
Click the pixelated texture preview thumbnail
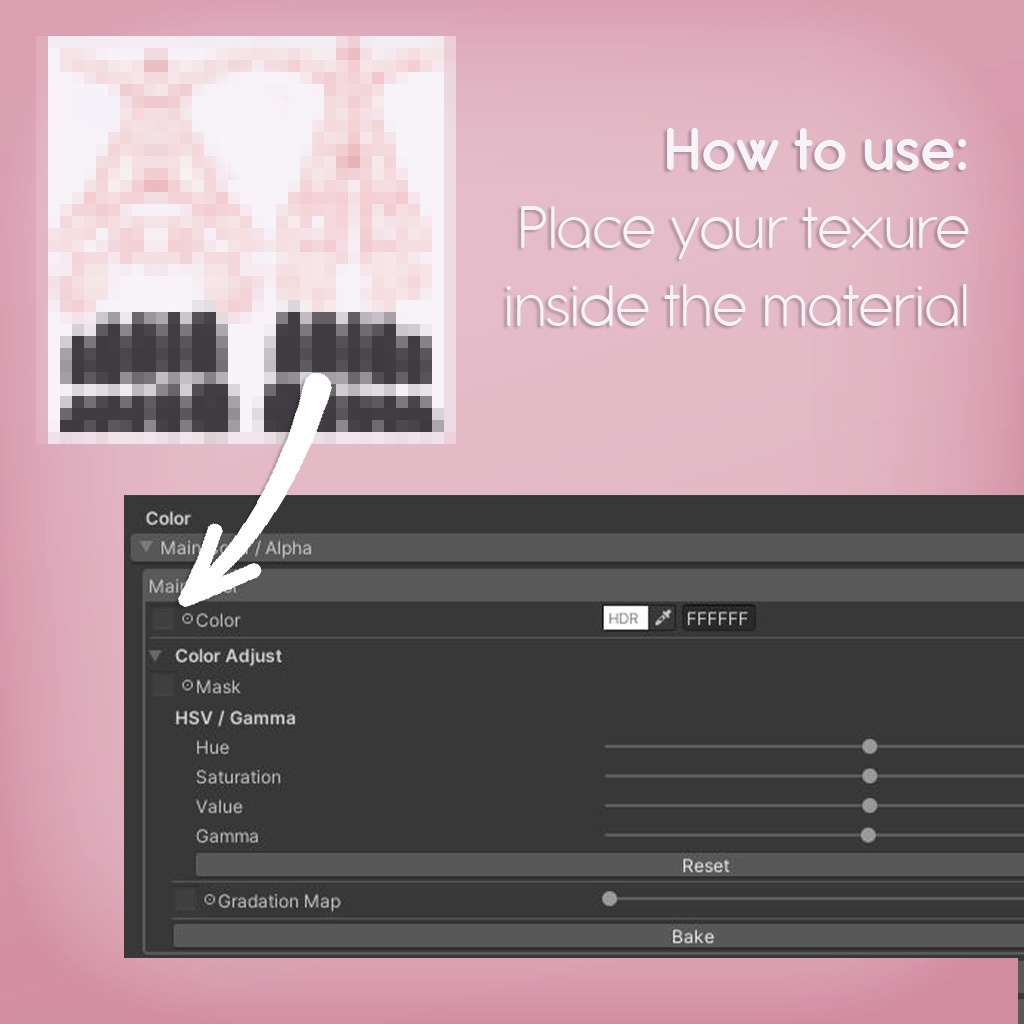(x=246, y=239)
